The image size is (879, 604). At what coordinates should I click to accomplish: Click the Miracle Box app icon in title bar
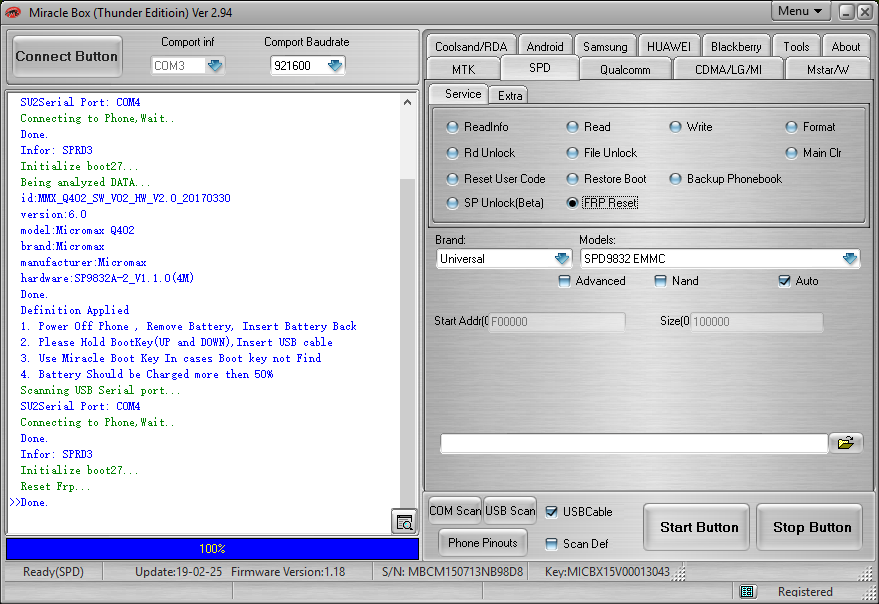(x=13, y=12)
